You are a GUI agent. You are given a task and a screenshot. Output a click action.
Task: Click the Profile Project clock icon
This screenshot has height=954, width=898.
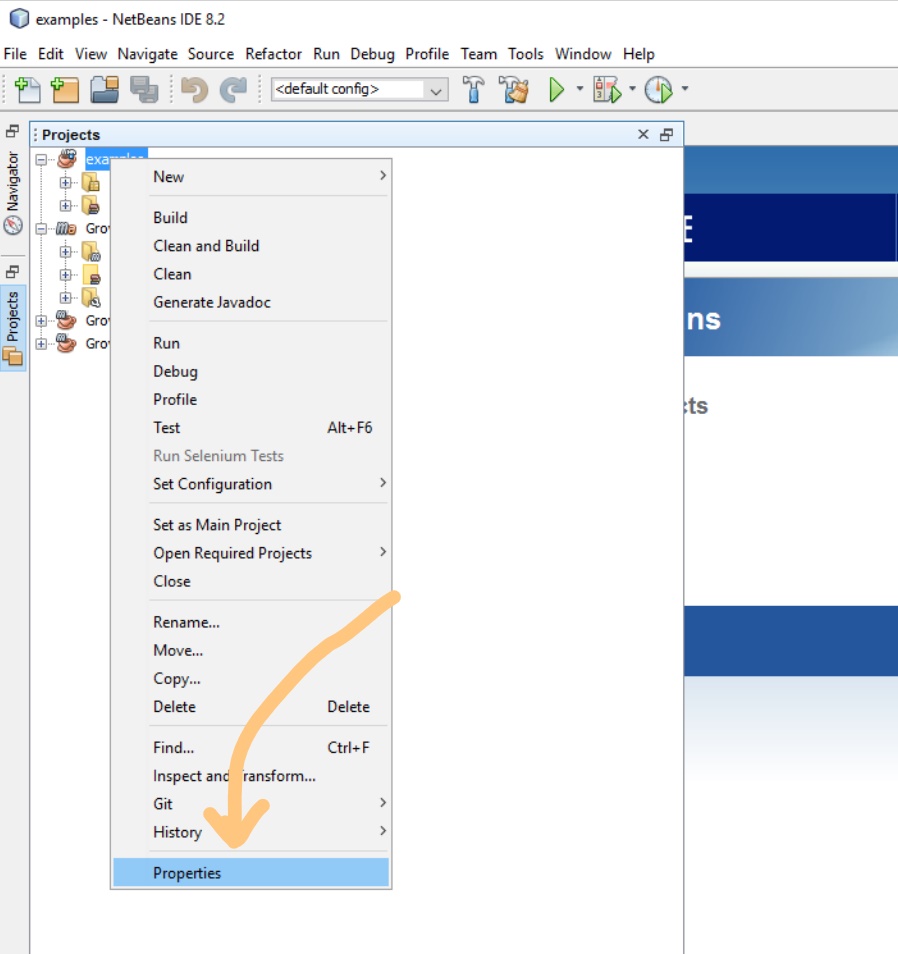click(658, 90)
